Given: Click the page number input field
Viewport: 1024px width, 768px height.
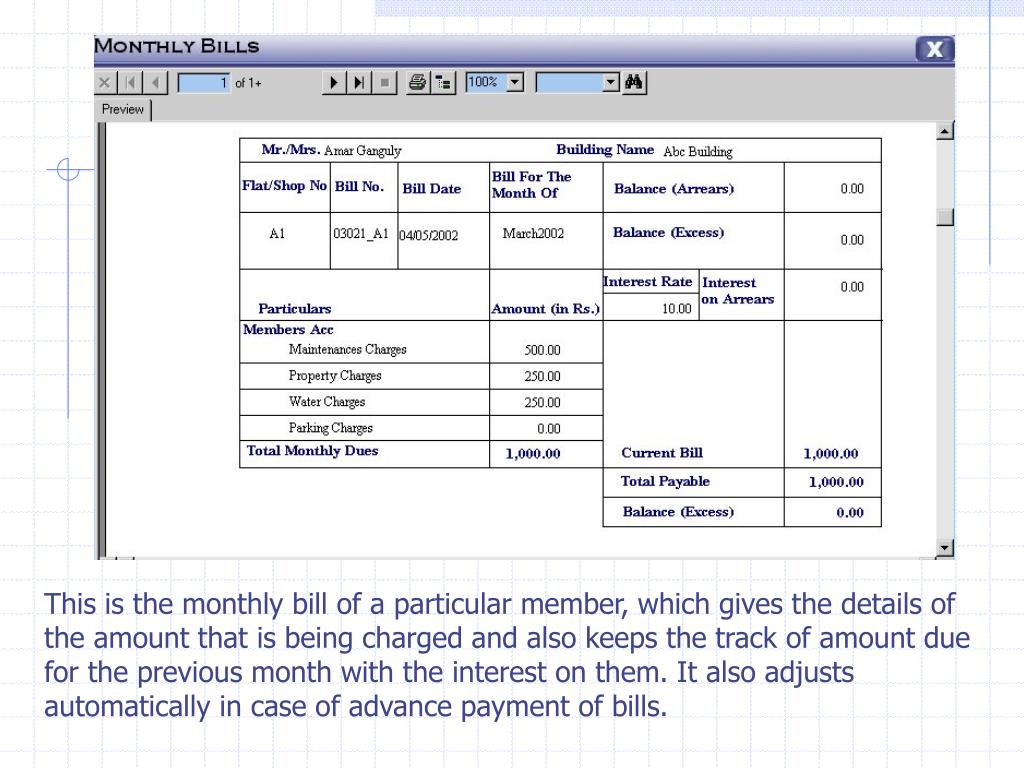Looking at the screenshot, I should [x=204, y=83].
